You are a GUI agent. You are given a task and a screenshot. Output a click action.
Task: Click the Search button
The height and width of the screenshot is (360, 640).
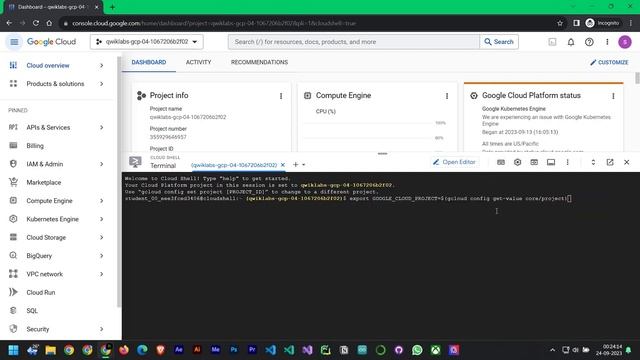pos(499,42)
